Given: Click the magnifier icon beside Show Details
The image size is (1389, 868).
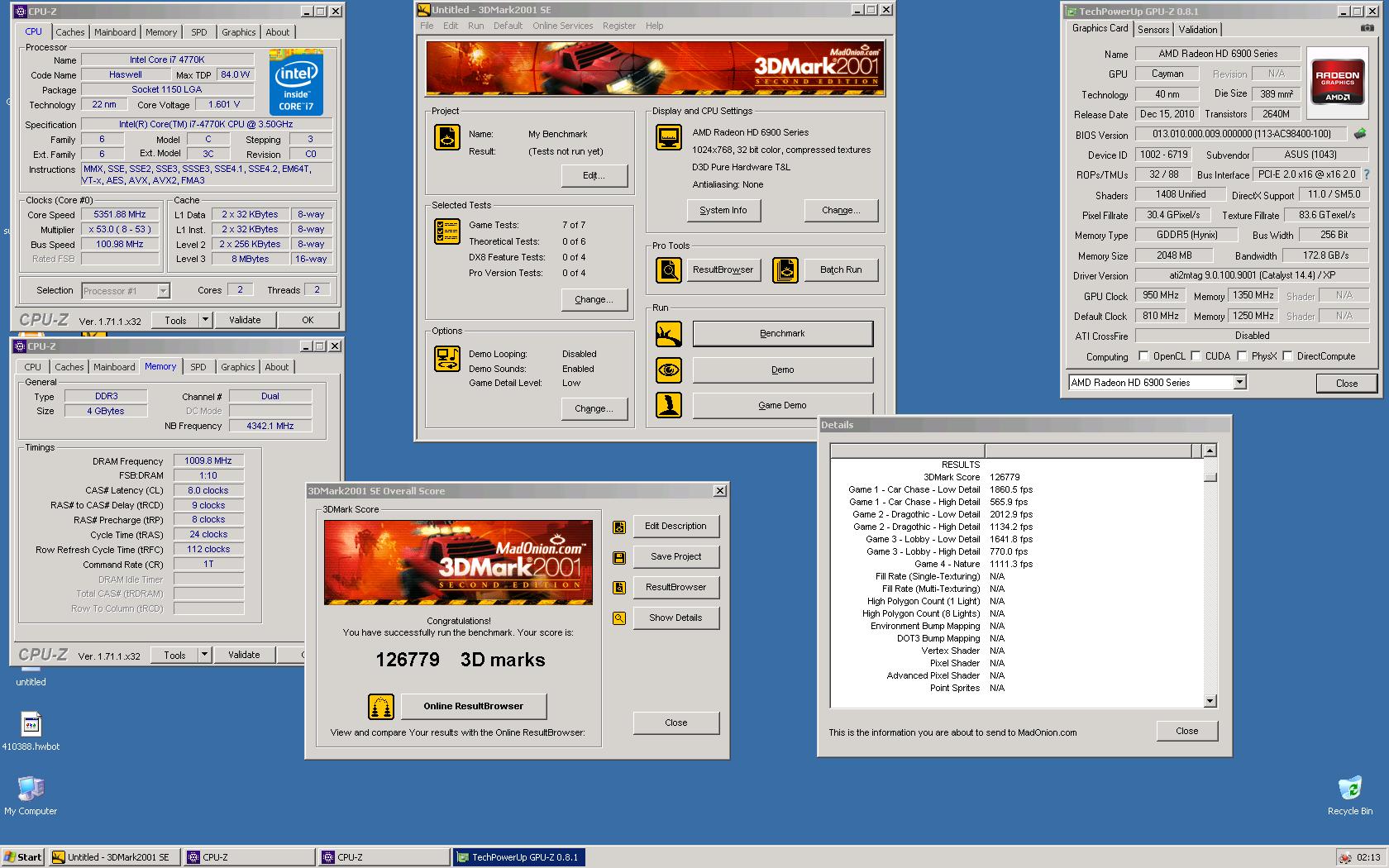Looking at the screenshot, I should (618, 618).
